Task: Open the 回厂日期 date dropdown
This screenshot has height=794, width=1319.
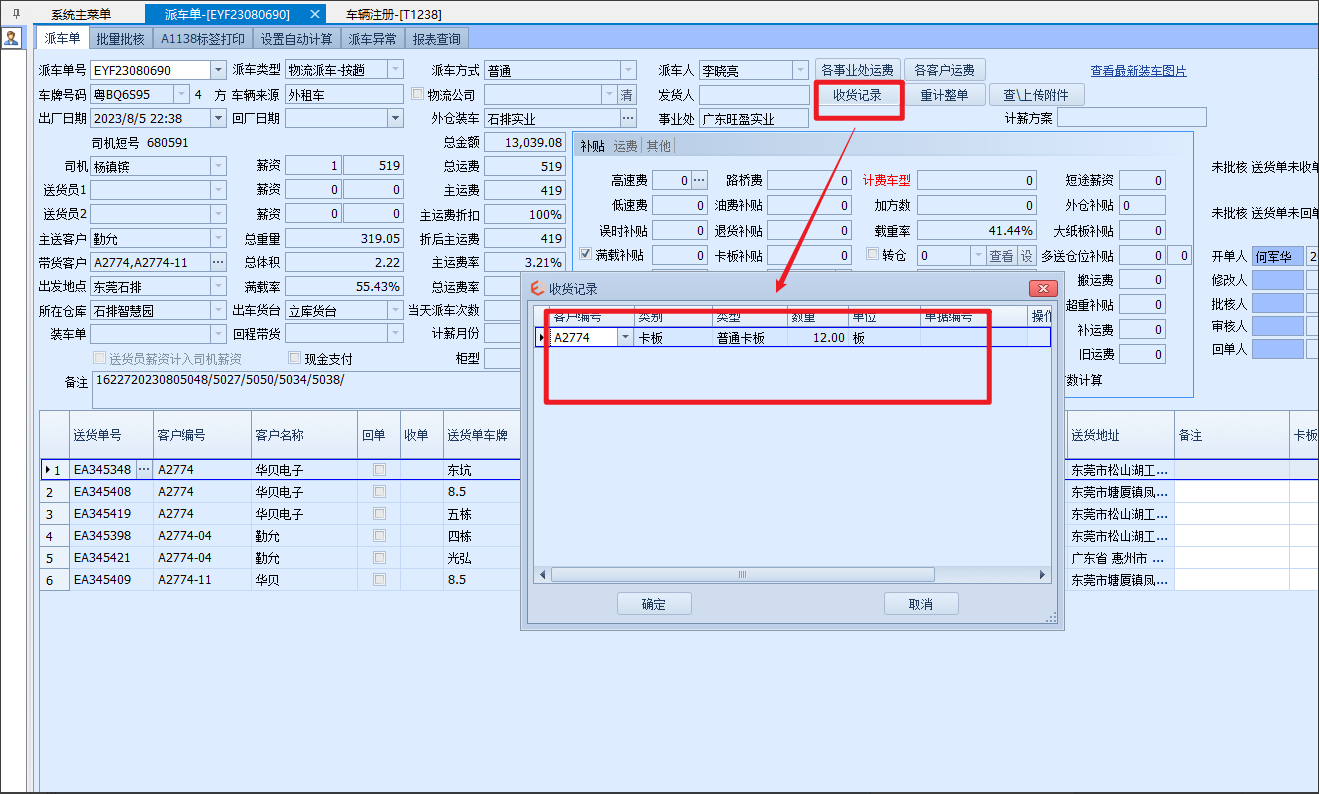Action: click(395, 118)
